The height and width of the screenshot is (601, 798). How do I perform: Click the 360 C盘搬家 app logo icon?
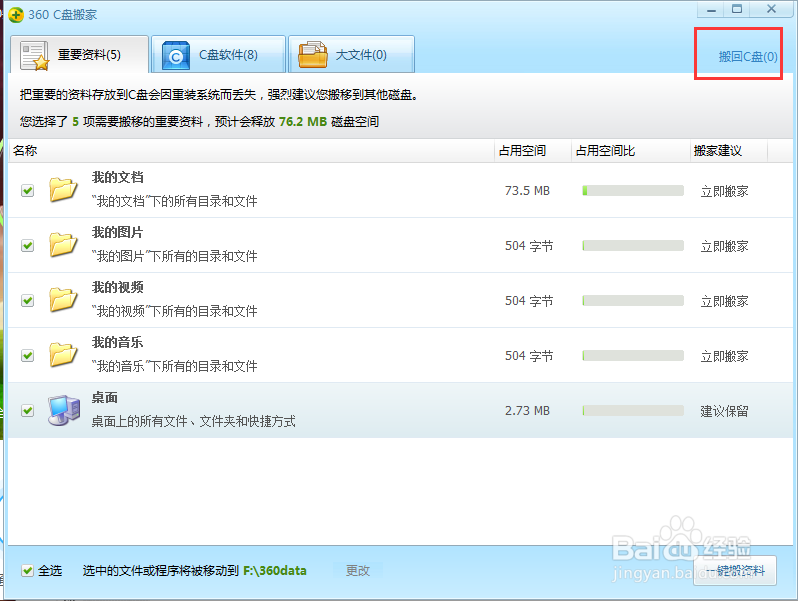[x=16, y=15]
